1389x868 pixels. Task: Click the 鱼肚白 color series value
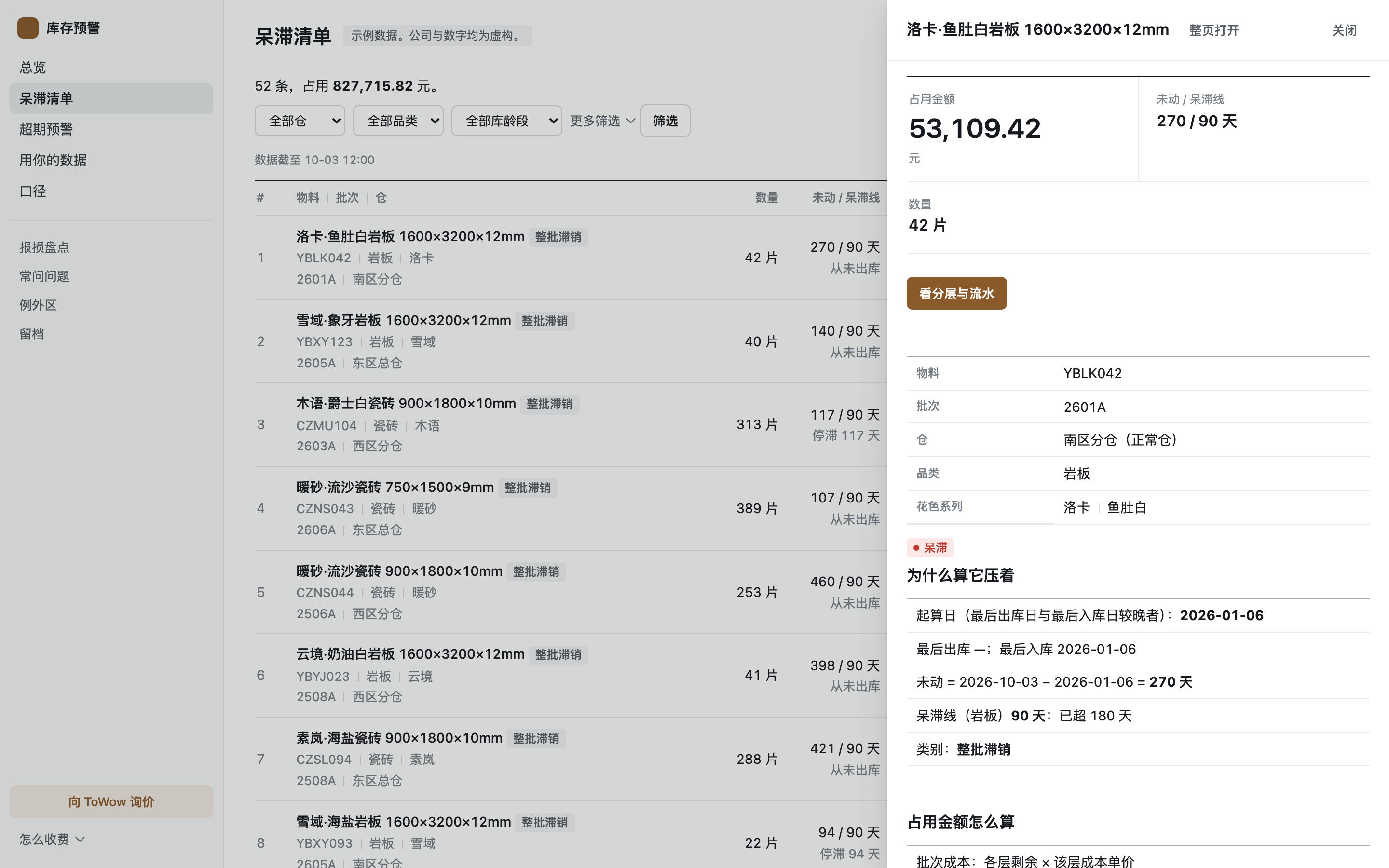[x=1127, y=507]
